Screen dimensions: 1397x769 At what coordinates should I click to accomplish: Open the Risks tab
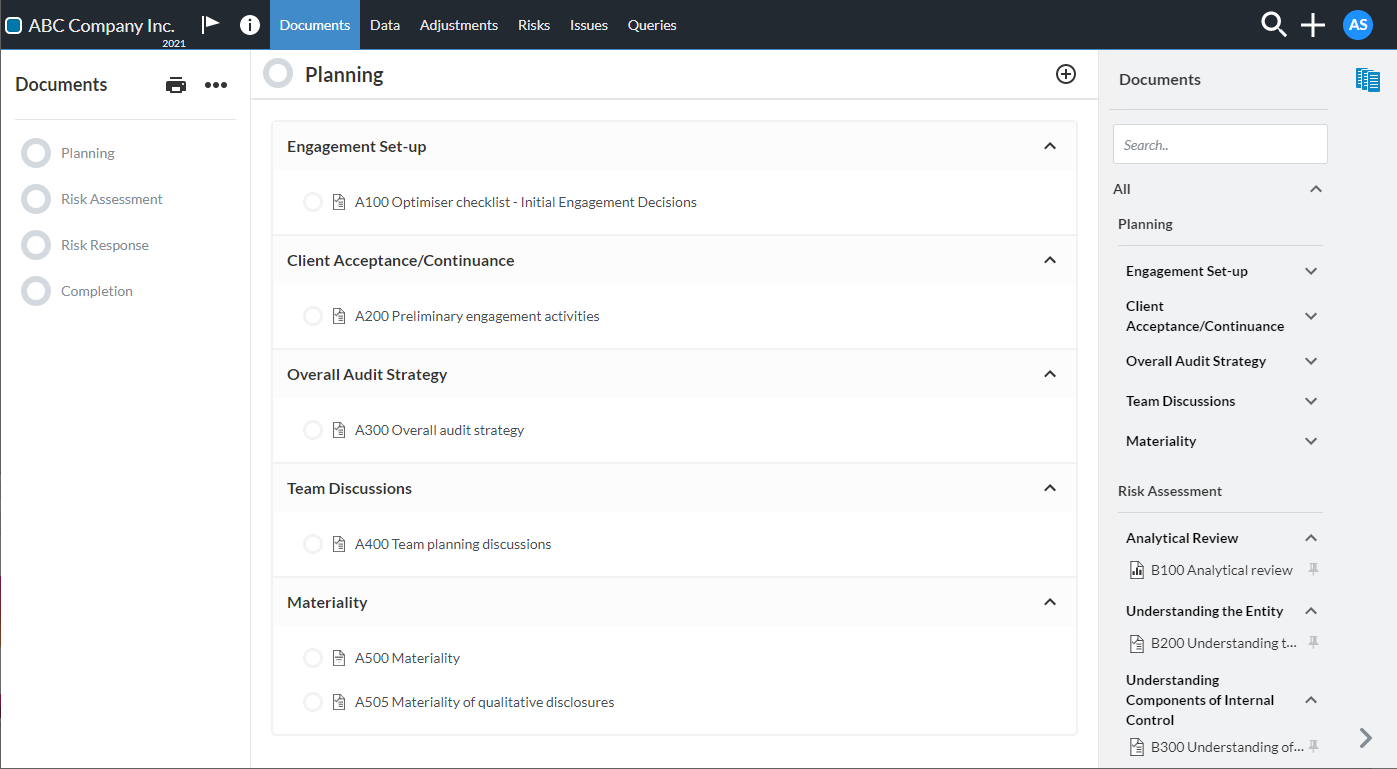534,25
